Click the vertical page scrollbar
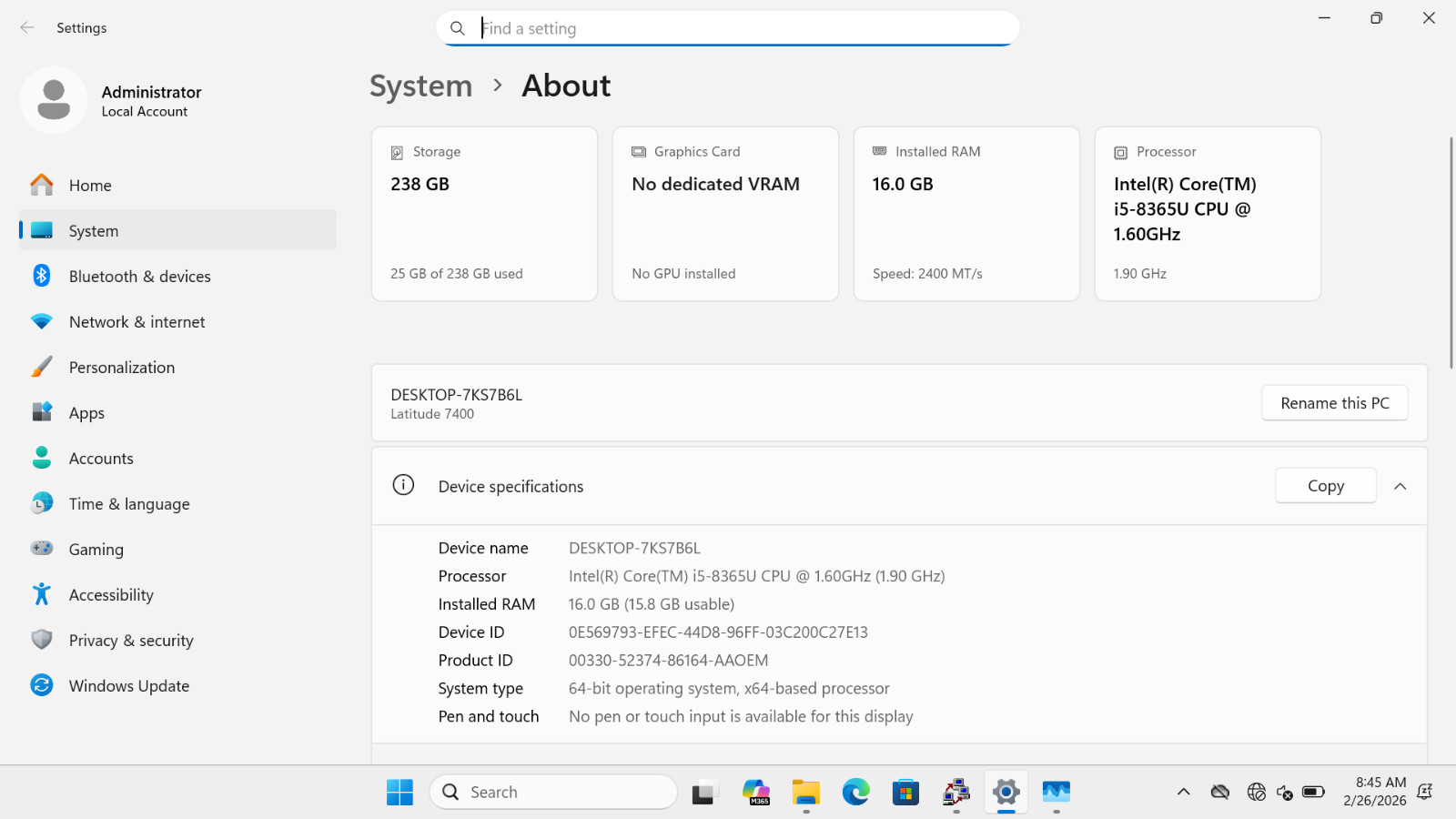This screenshot has width=1456, height=819. pos(1451,253)
